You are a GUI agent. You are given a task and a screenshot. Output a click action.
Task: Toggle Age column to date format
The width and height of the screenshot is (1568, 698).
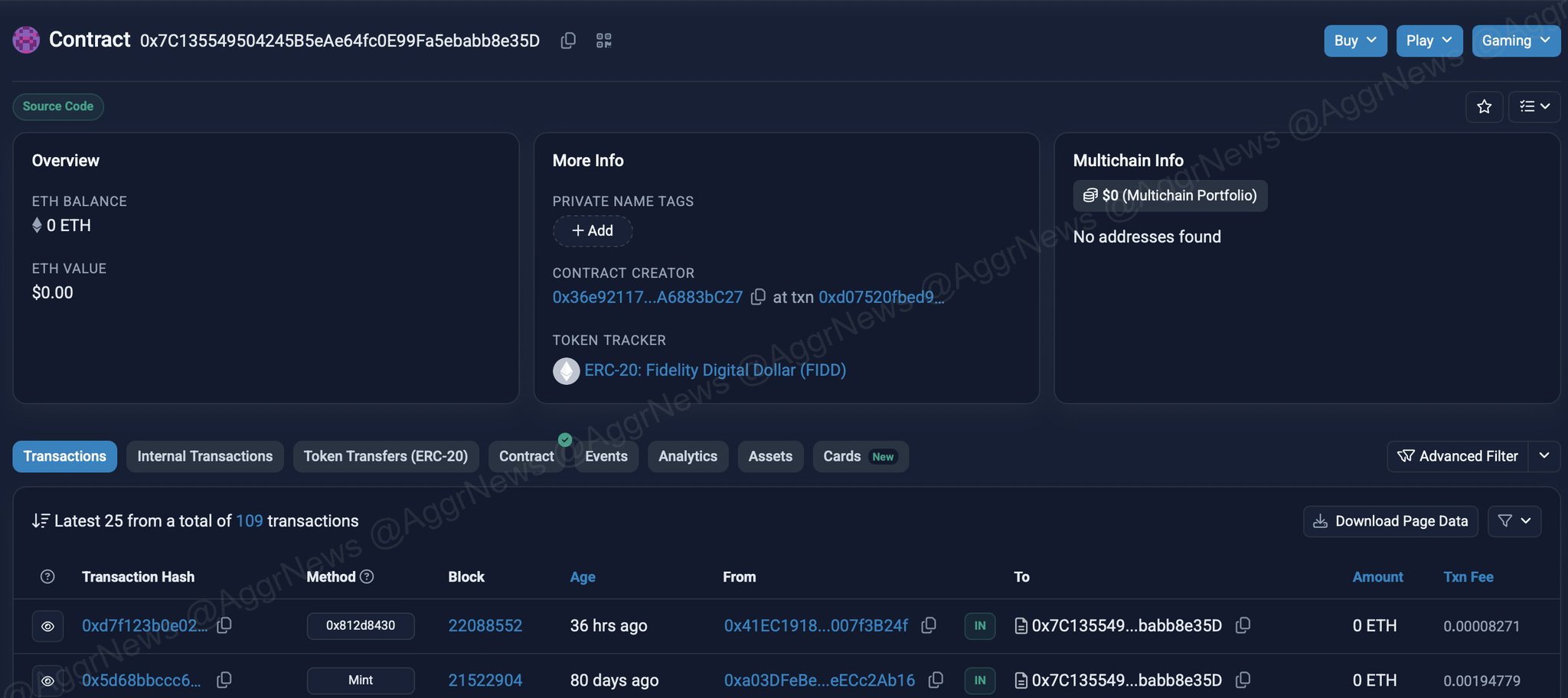[x=582, y=577]
